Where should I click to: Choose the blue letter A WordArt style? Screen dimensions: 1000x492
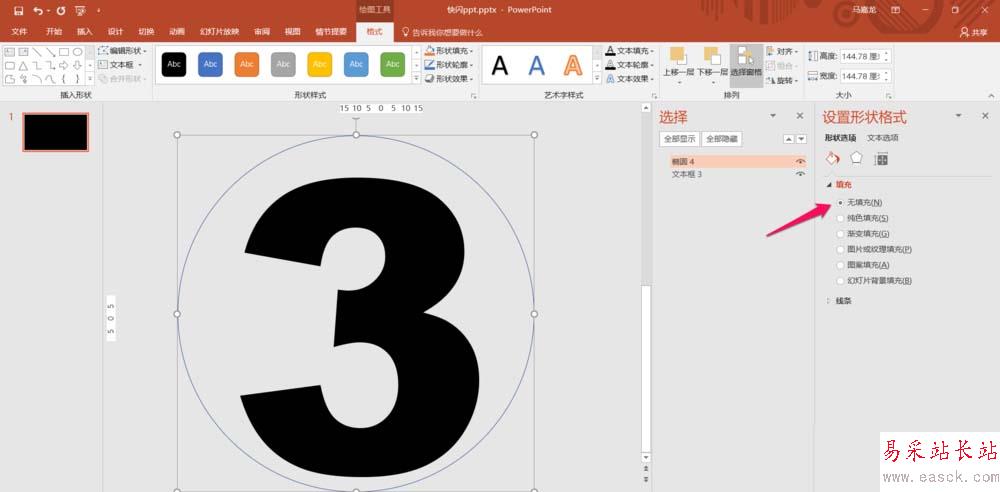click(537, 64)
